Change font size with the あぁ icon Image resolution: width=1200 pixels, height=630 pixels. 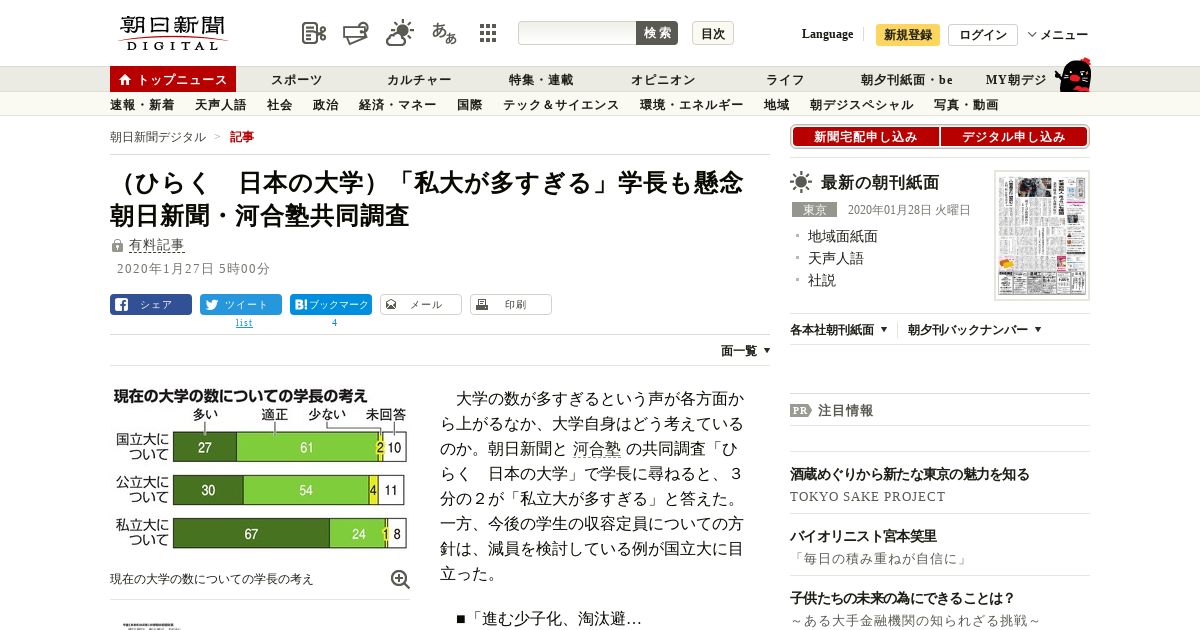444,33
